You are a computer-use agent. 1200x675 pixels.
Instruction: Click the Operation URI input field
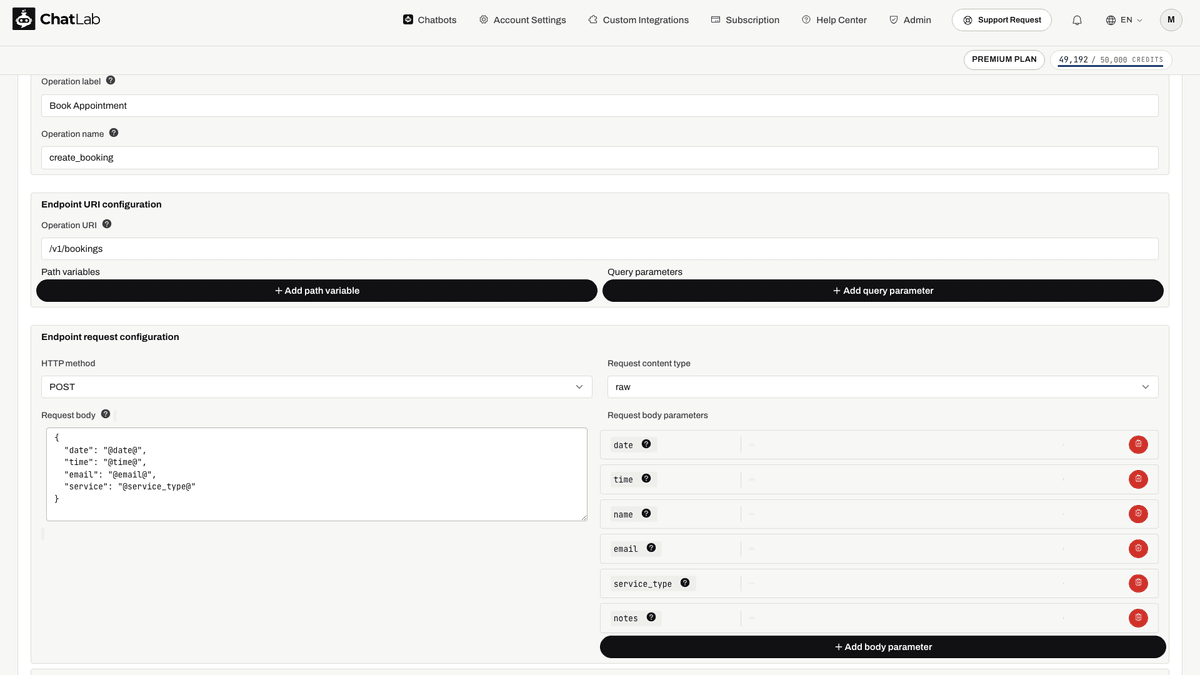pos(600,248)
